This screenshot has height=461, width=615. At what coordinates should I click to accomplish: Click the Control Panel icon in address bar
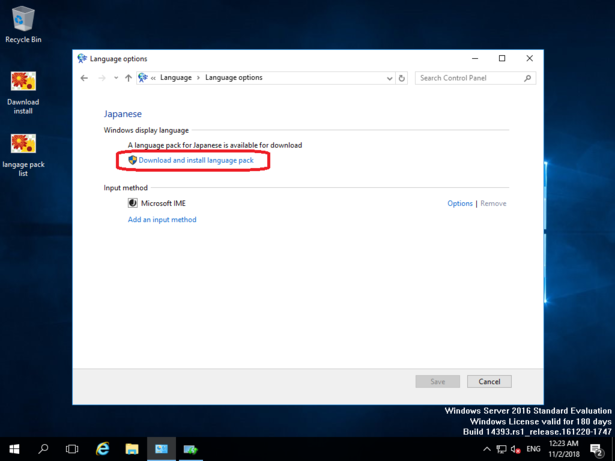point(143,78)
